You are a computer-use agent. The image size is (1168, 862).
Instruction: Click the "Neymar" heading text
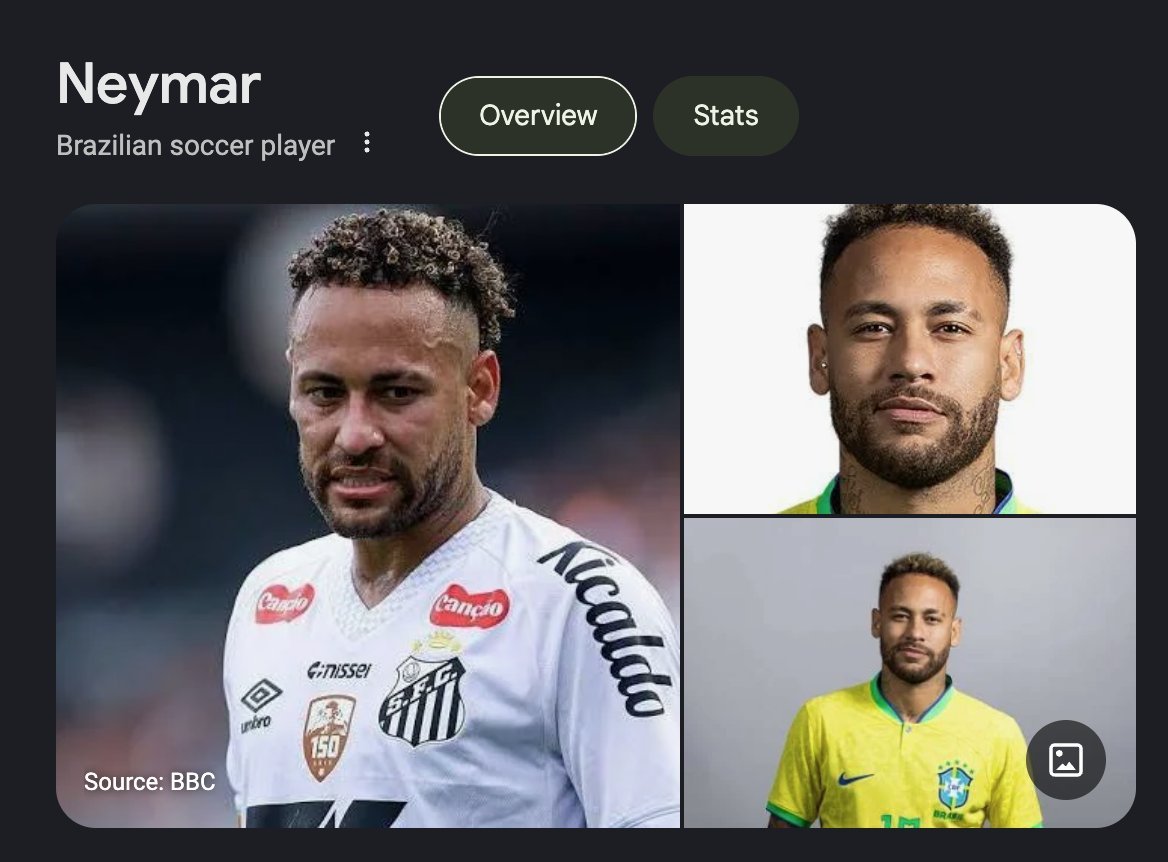[x=159, y=84]
